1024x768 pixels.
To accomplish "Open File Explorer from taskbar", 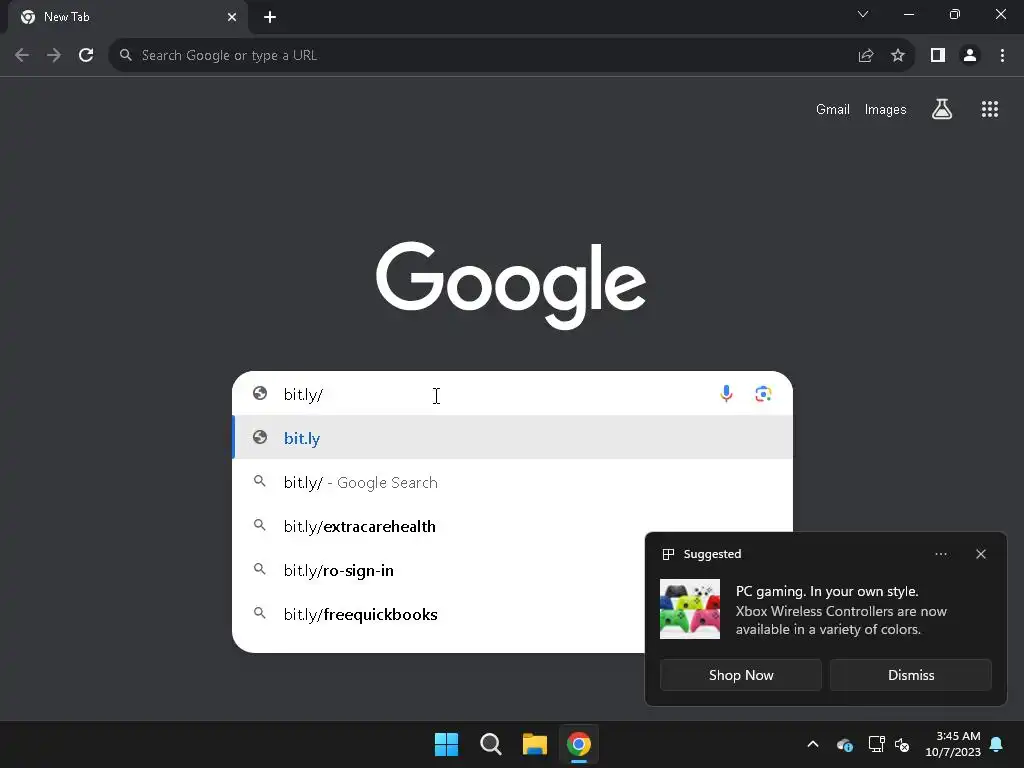I will click(534, 744).
